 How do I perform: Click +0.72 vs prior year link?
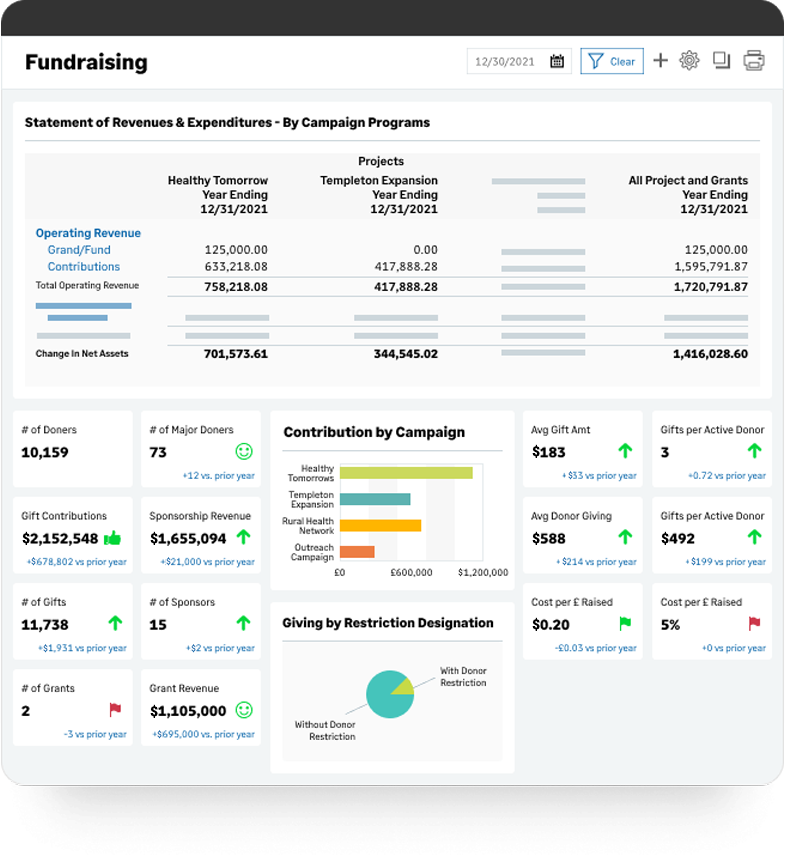727,475
